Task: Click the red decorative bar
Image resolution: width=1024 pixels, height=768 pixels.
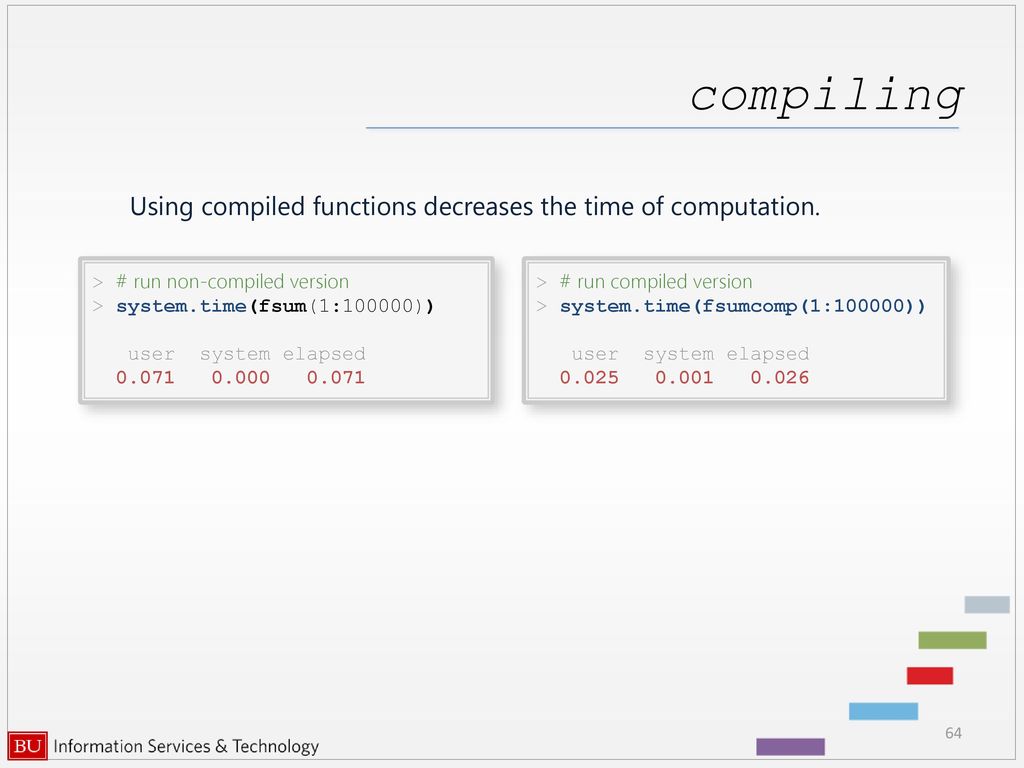Action: coord(929,675)
